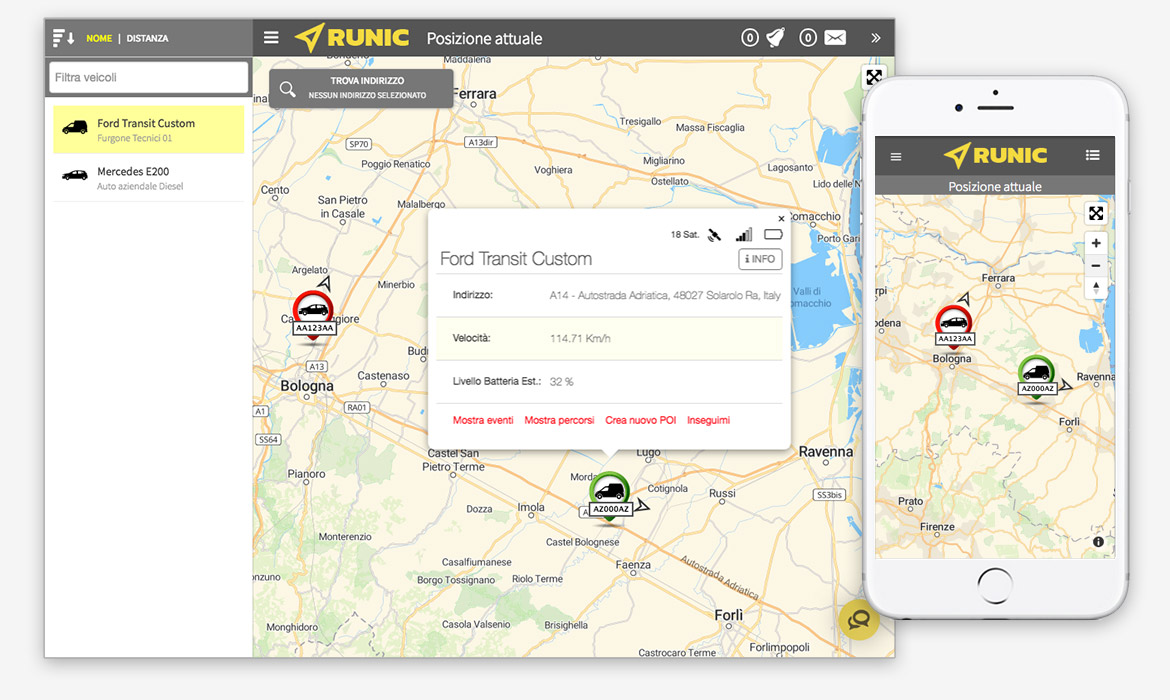Click the speed value 114.71 Km/h
The width and height of the screenshot is (1170, 700).
point(580,339)
